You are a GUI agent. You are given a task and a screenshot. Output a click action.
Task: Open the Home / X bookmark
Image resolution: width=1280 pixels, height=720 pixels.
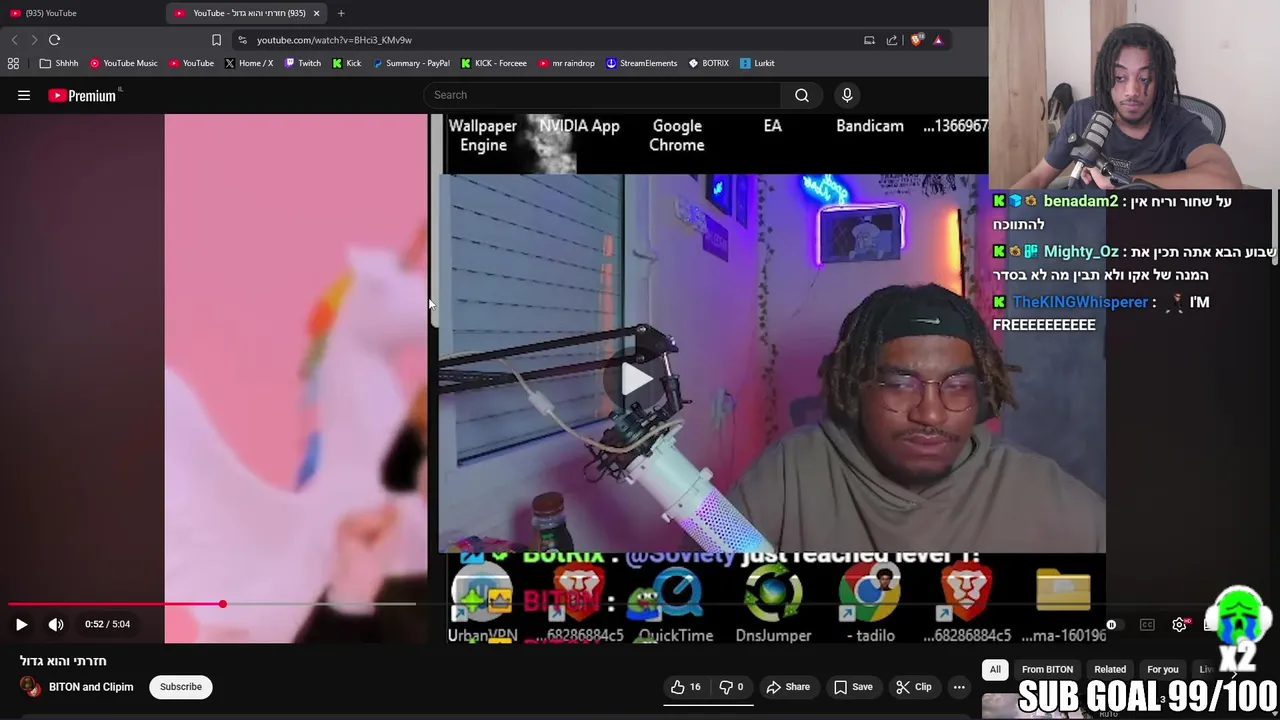(x=248, y=63)
